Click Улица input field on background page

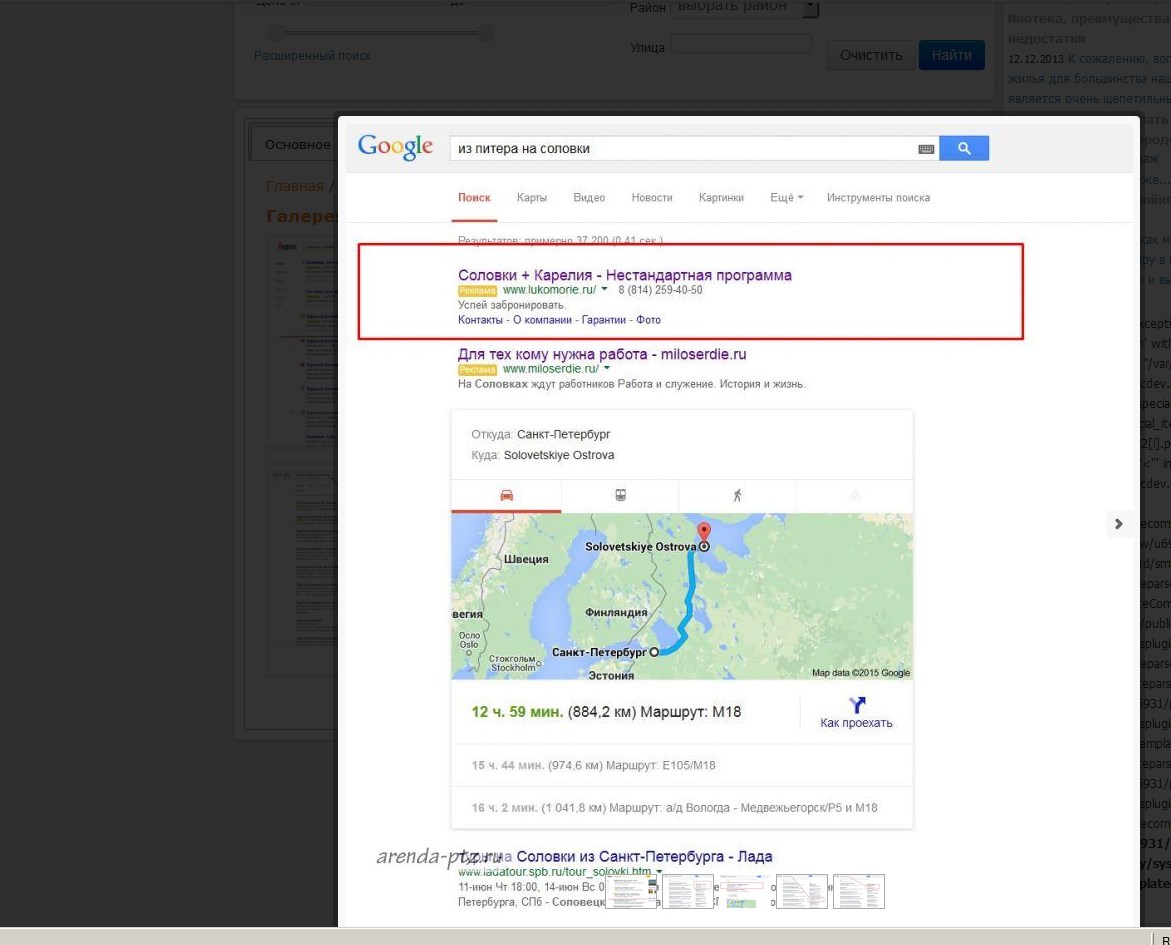pos(740,44)
